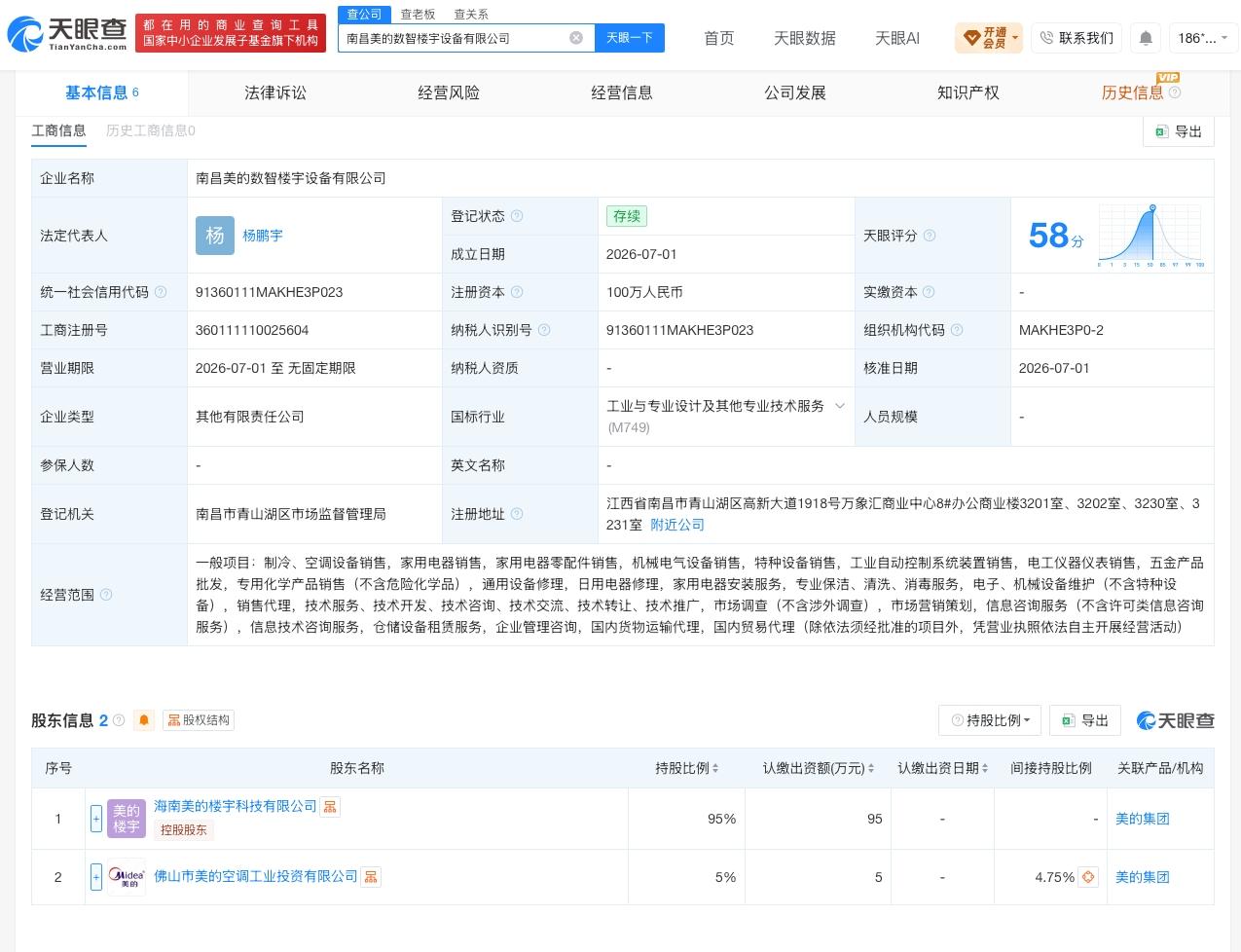The height and width of the screenshot is (952, 1241).
Task: Click the help icon beside 注册资本
Action: click(517, 292)
